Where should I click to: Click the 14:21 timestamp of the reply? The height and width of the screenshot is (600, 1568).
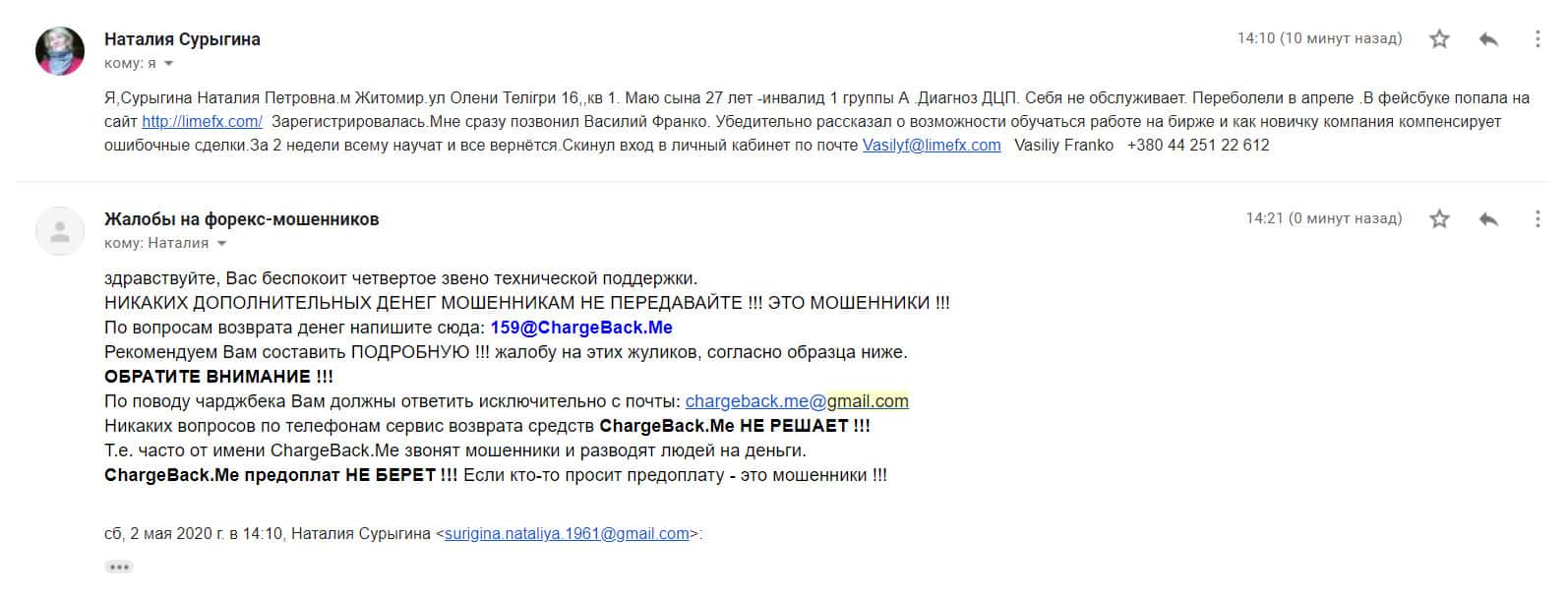coord(1323,218)
